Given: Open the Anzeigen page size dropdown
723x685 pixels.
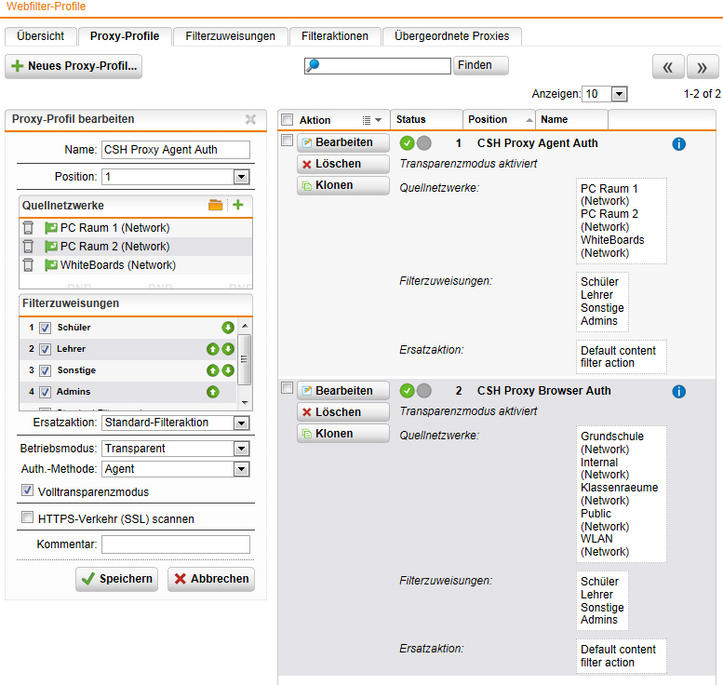Looking at the screenshot, I should click(x=619, y=94).
